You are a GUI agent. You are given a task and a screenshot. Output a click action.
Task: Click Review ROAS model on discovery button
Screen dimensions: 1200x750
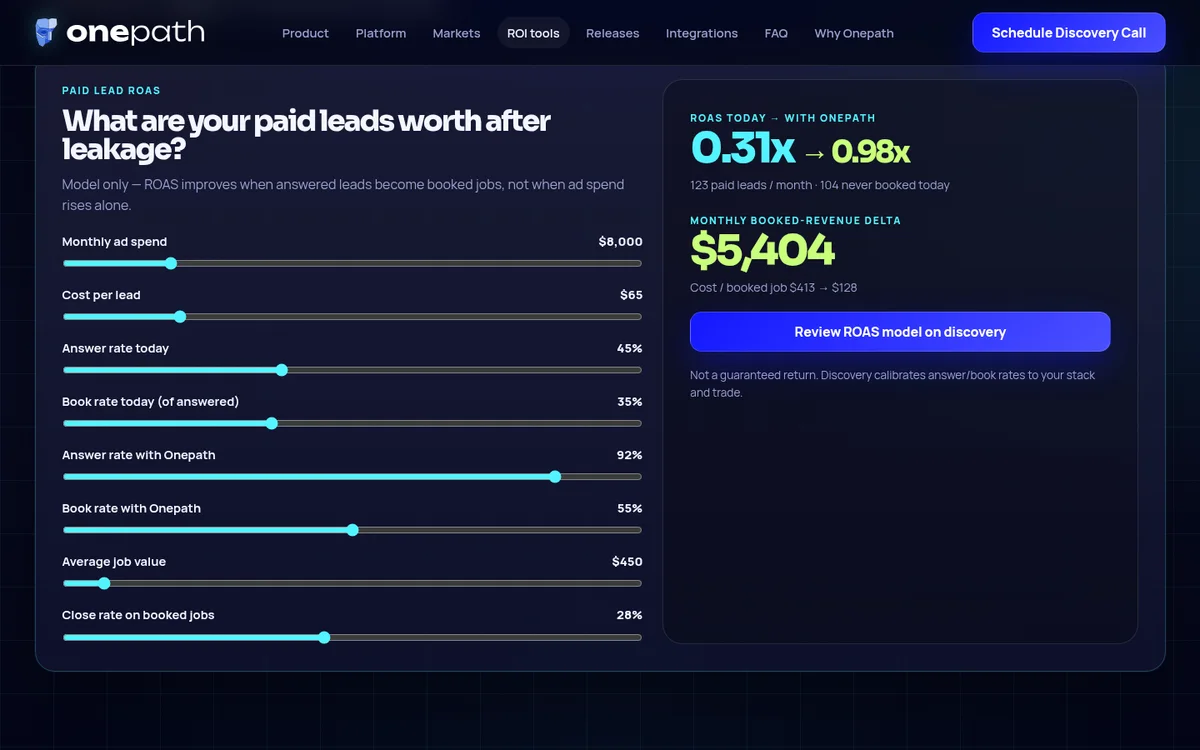(x=900, y=332)
